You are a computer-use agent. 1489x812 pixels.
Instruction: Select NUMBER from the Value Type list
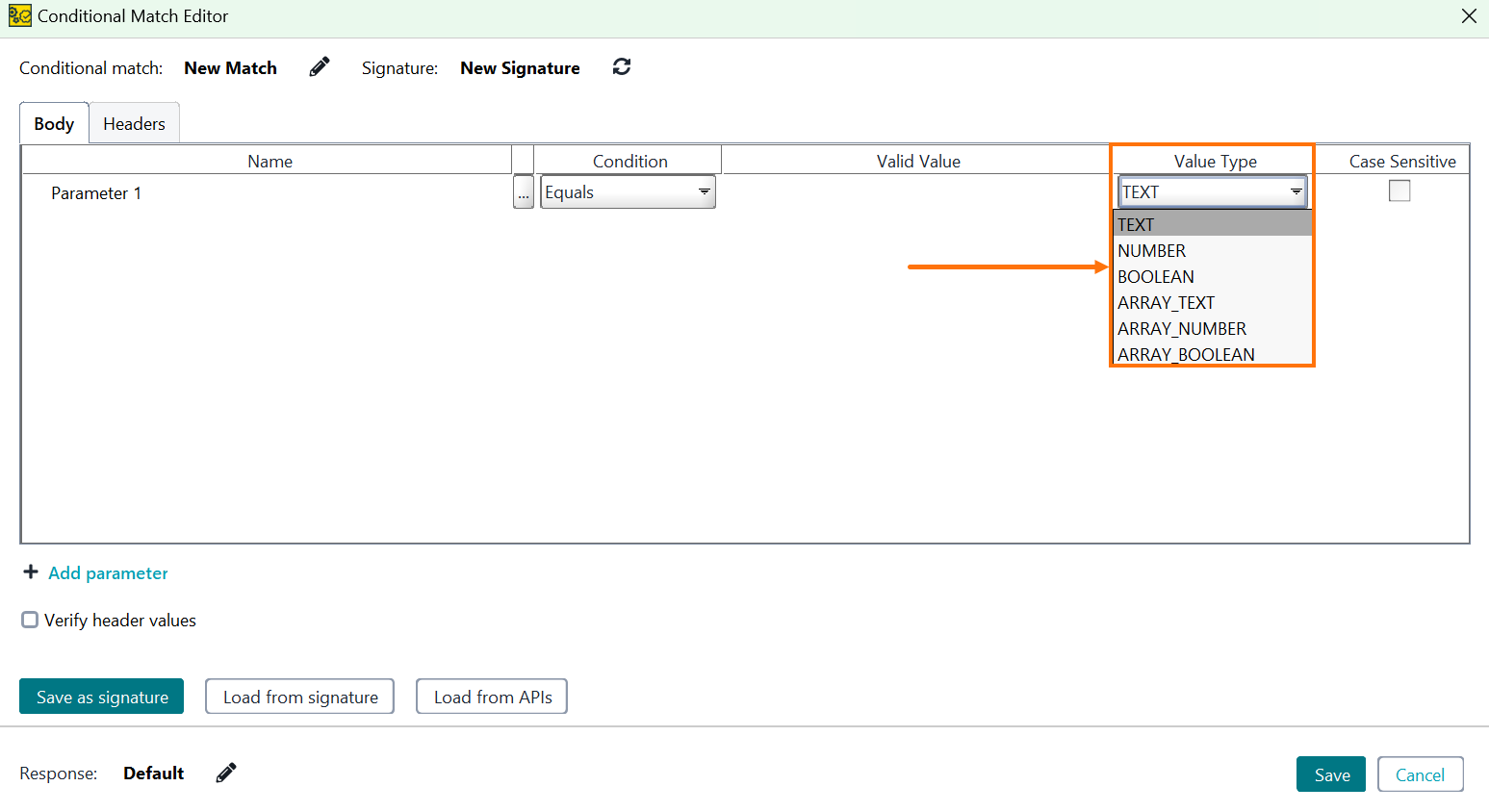[1151, 250]
